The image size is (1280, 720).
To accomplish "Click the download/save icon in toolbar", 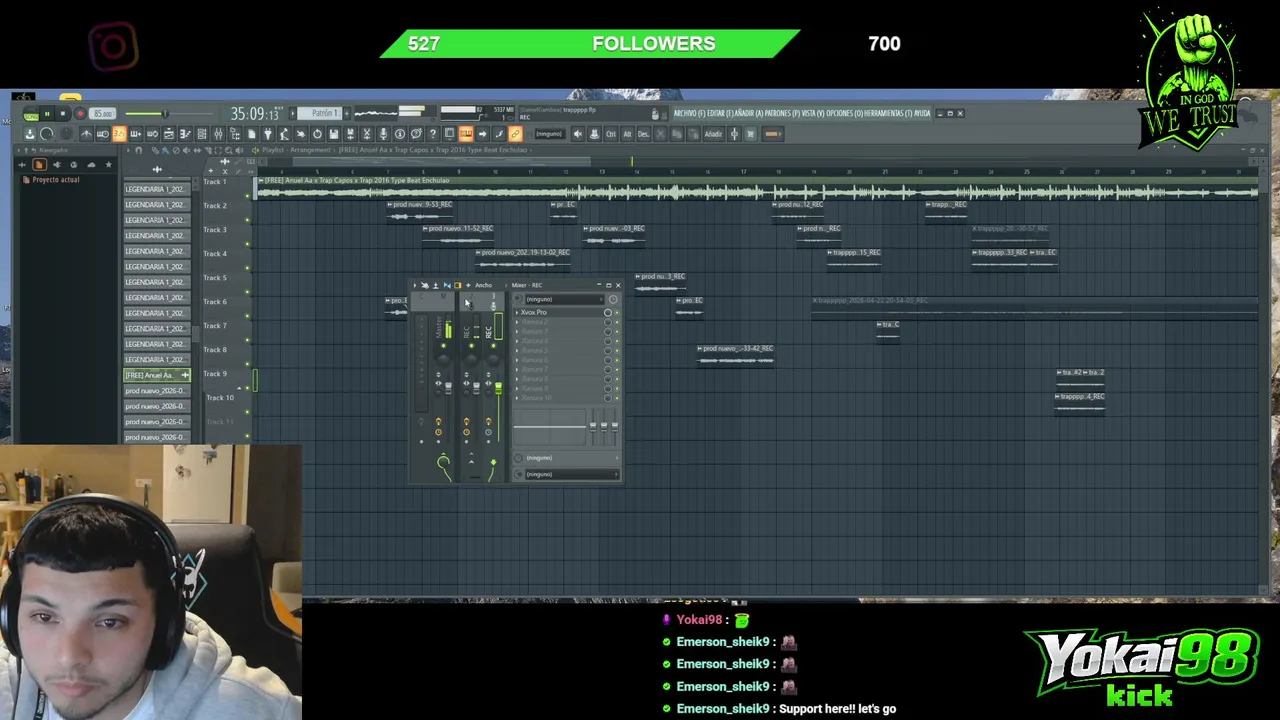I will coord(30,134).
